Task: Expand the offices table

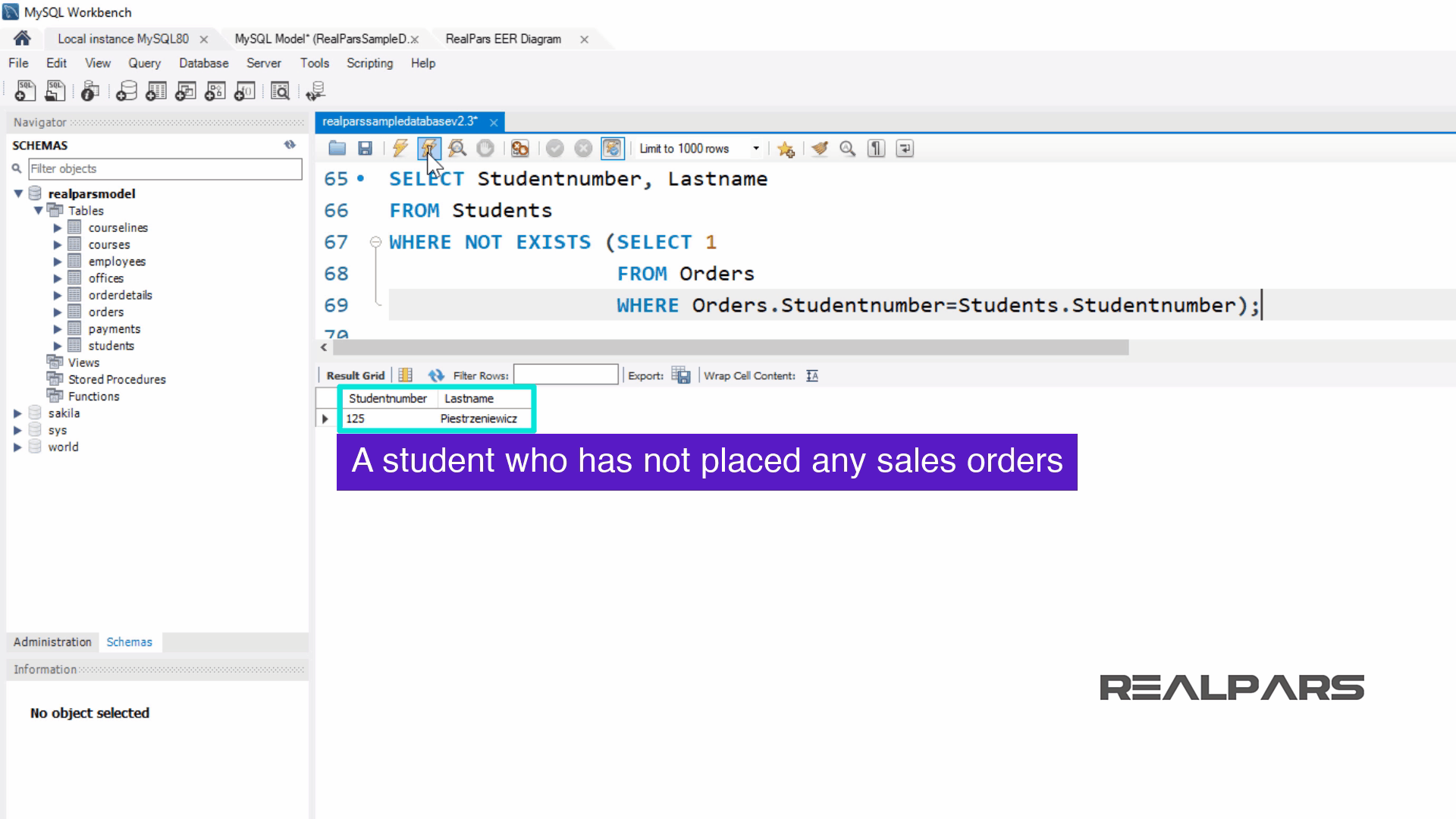Action: [58, 278]
